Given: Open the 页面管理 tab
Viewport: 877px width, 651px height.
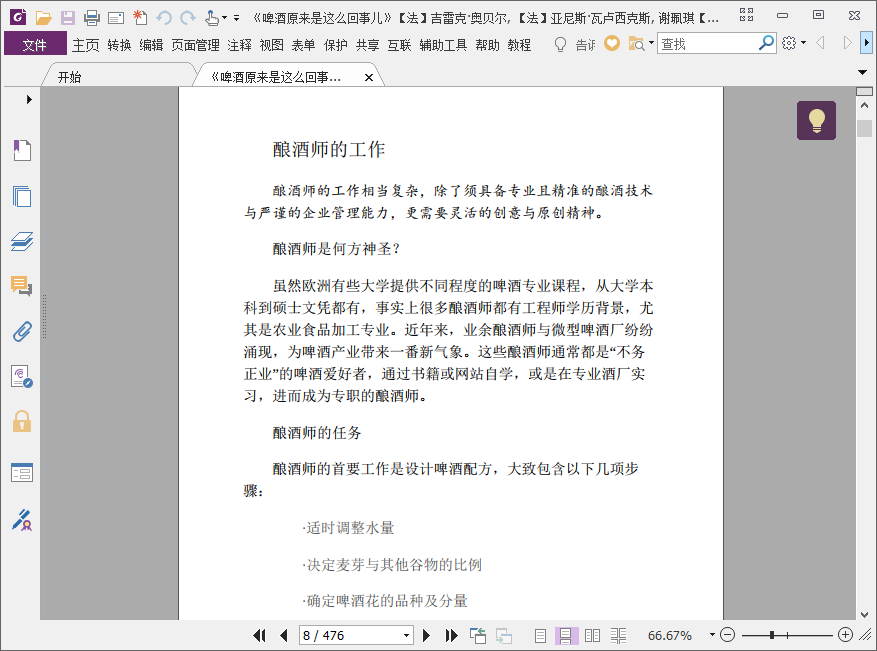Looking at the screenshot, I should [195, 45].
